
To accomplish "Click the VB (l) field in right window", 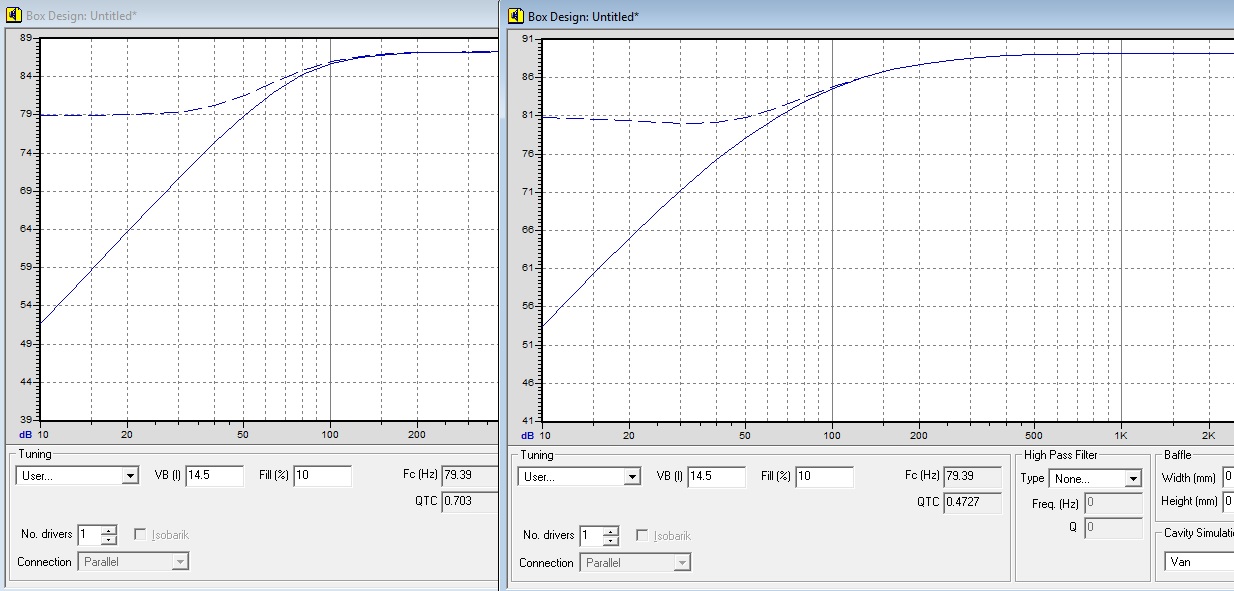I will (716, 477).
